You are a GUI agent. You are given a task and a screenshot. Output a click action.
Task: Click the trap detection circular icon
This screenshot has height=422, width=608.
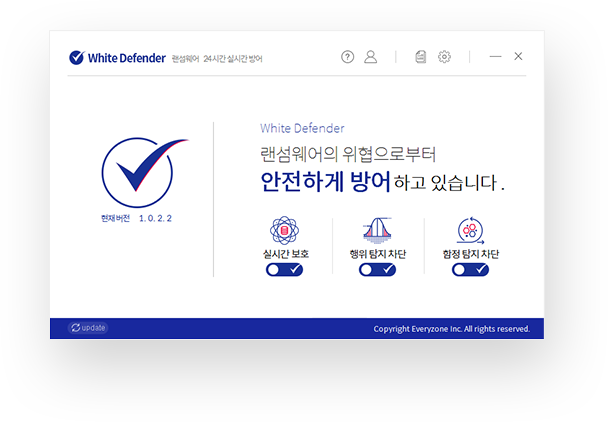click(x=470, y=230)
